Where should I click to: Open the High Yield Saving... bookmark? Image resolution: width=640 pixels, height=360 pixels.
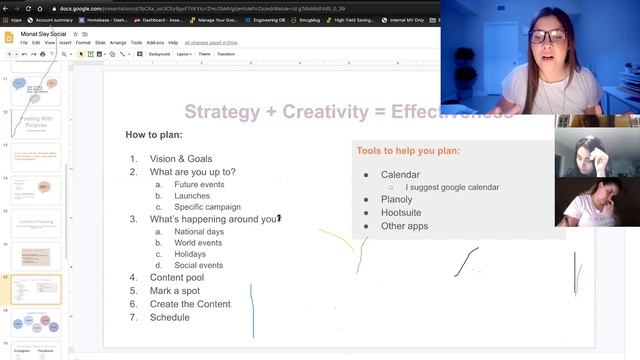click(x=350, y=20)
